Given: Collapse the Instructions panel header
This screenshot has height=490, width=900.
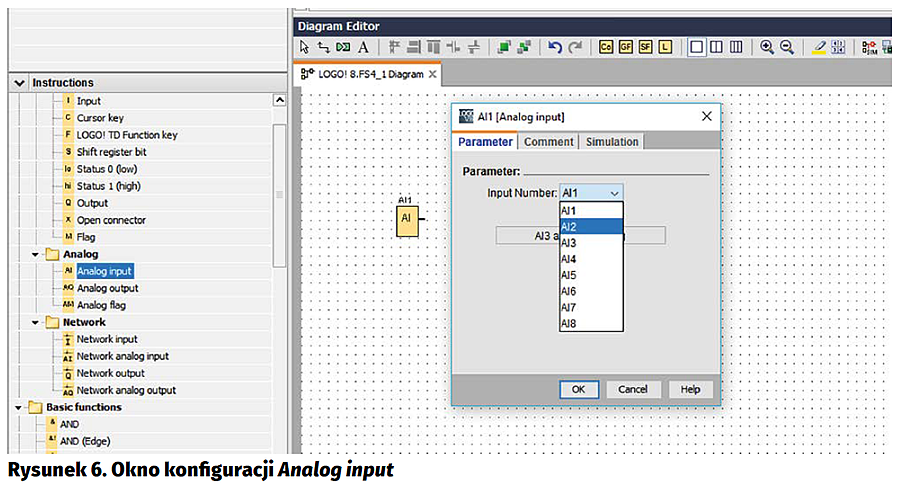Looking at the screenshot, I should pyautogui.click(x=20, y=83).
